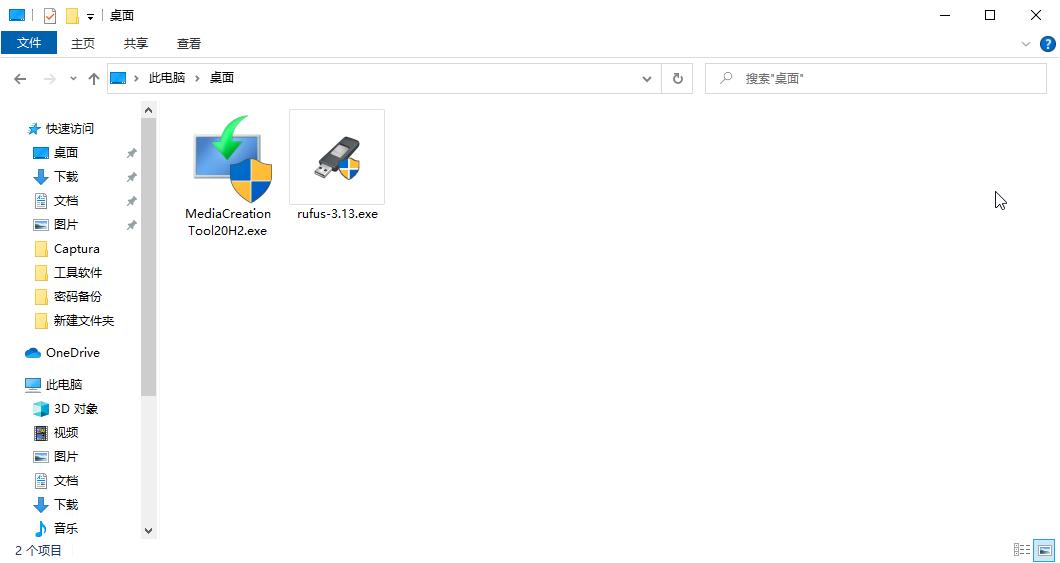Image resolution: width=1060 pixels, height=563 pixels.
Task: Switch to the 共享 ribbon tab
Action: [136, 43]
